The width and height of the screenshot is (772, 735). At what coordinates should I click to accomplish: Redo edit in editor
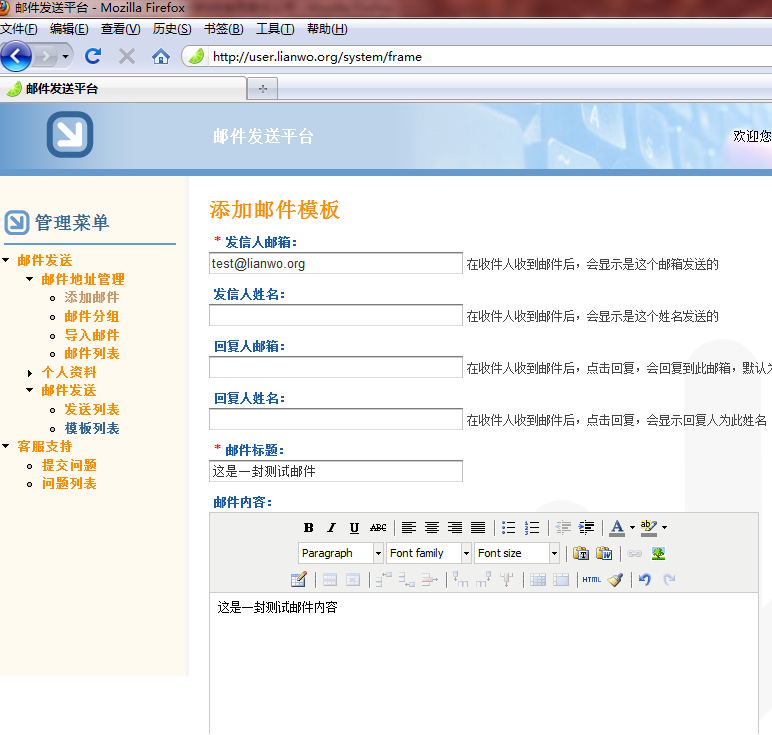[x=669, y=579]
